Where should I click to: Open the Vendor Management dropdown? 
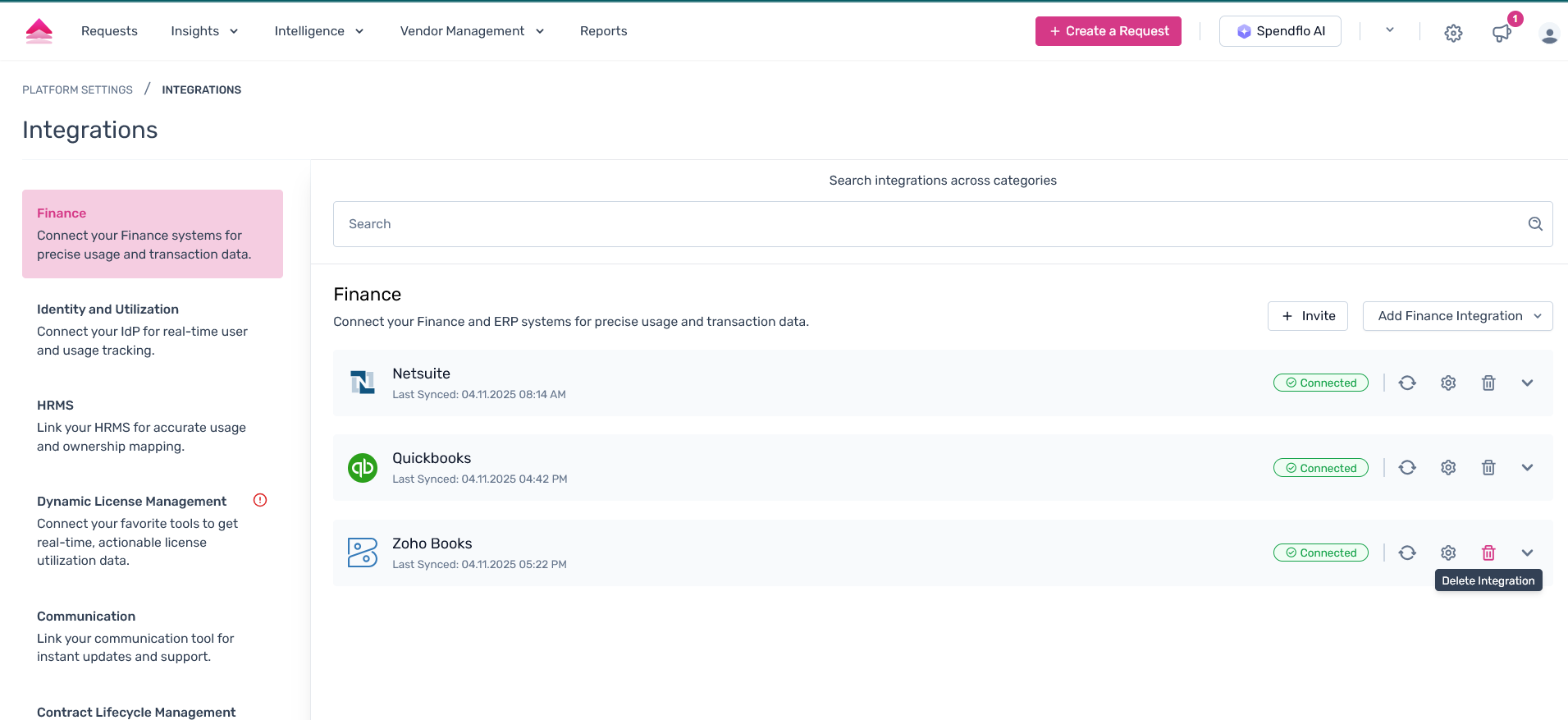coord(472,31)
